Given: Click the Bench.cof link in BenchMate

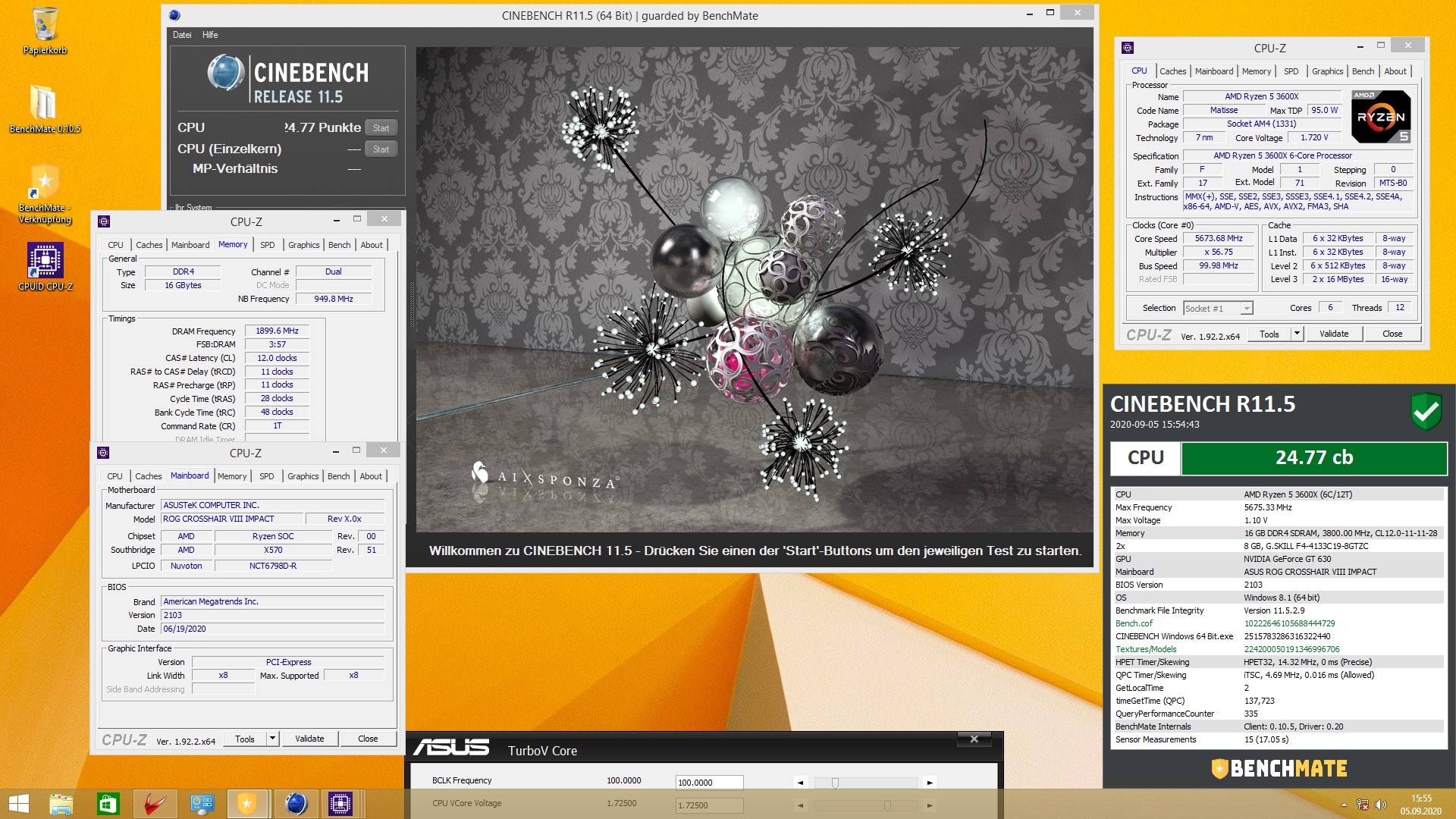Looking at the screenshot, I should (1134, 623).
